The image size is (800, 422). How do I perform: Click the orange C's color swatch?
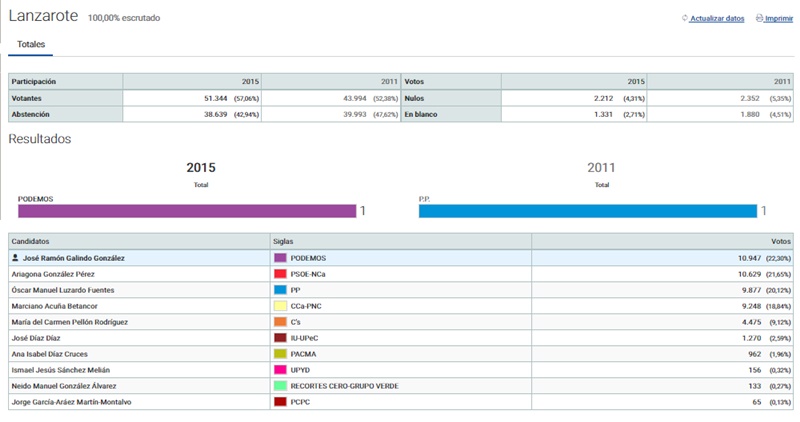(x=280, y=322)
